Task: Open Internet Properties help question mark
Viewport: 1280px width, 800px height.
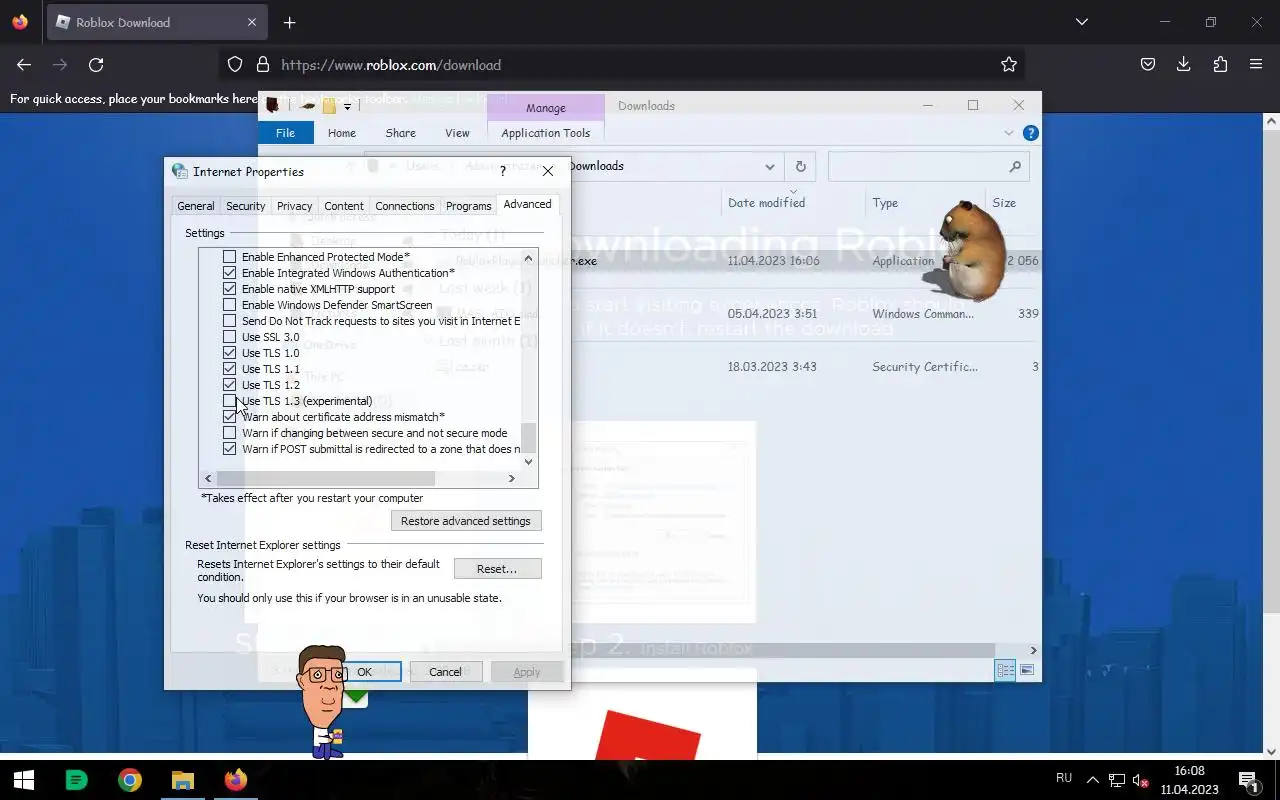Action: click(503, 172)
